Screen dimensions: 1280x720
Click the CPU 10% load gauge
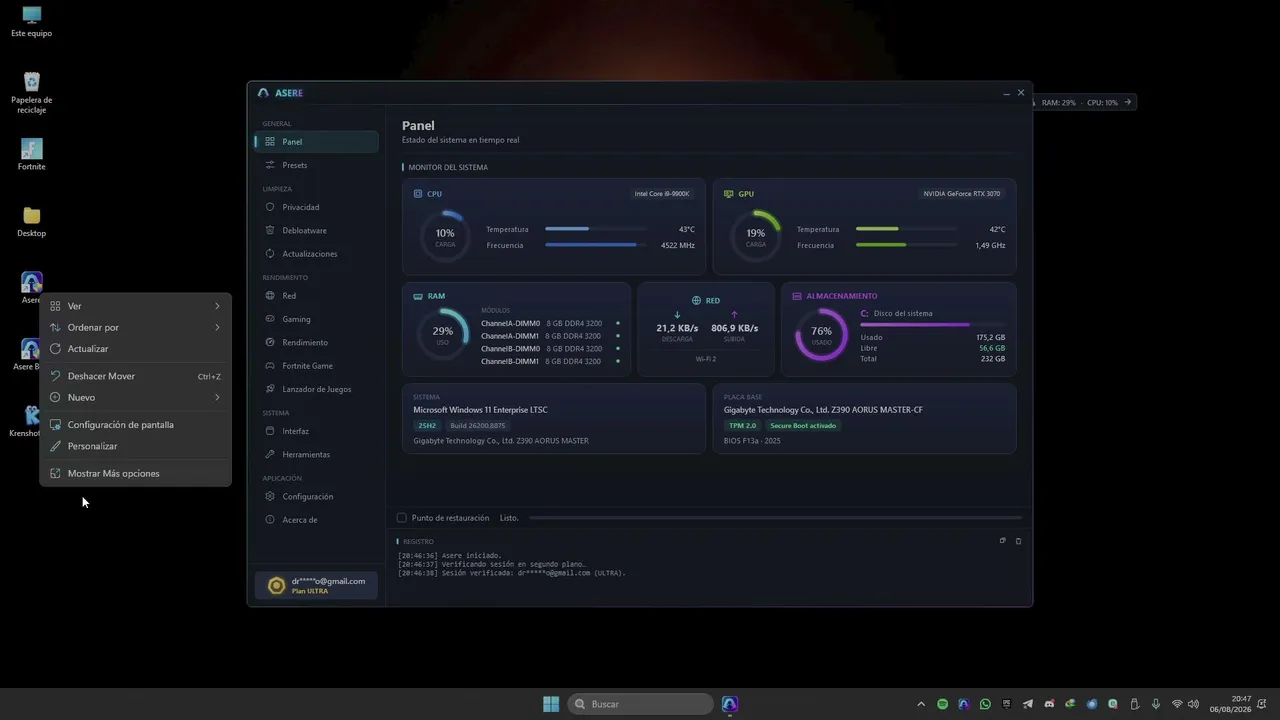(445, 236)
